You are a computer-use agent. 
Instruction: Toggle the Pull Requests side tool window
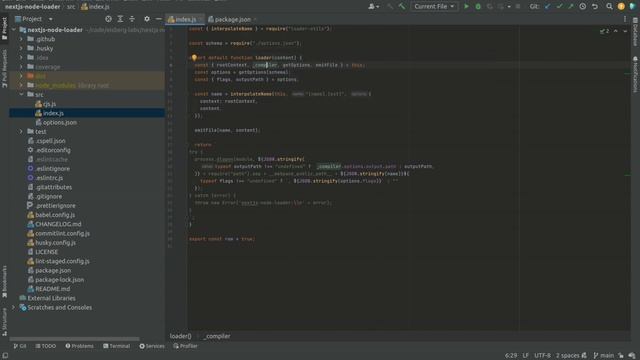(x=4, y=69)
